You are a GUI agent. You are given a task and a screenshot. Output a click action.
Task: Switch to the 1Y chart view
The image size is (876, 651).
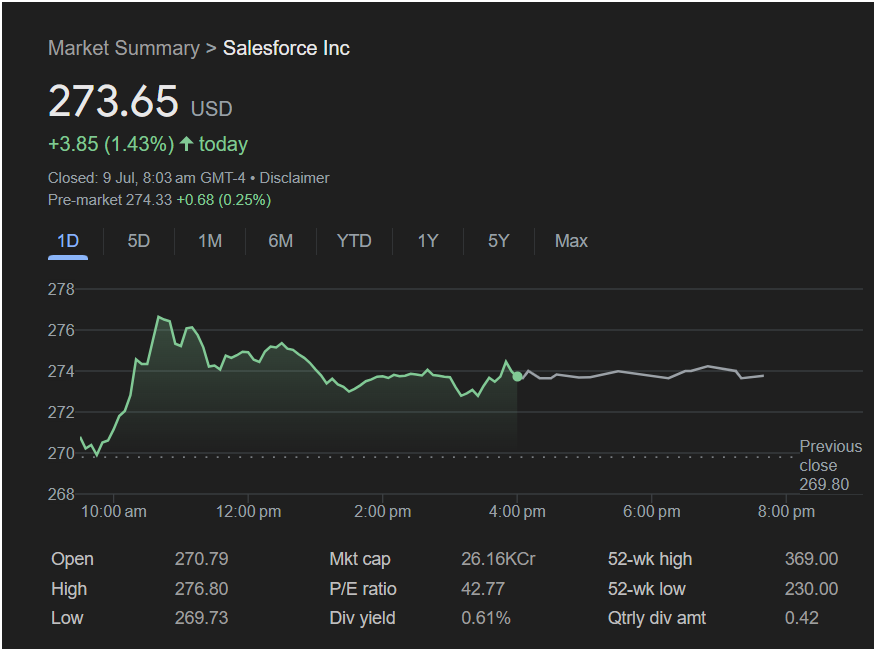tap(428, 241)
